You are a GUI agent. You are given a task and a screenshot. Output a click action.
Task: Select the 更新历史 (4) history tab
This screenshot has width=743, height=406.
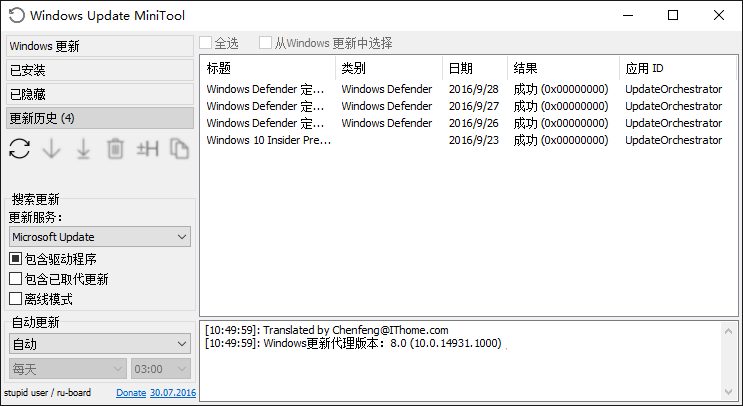click(x=100, y=118)
